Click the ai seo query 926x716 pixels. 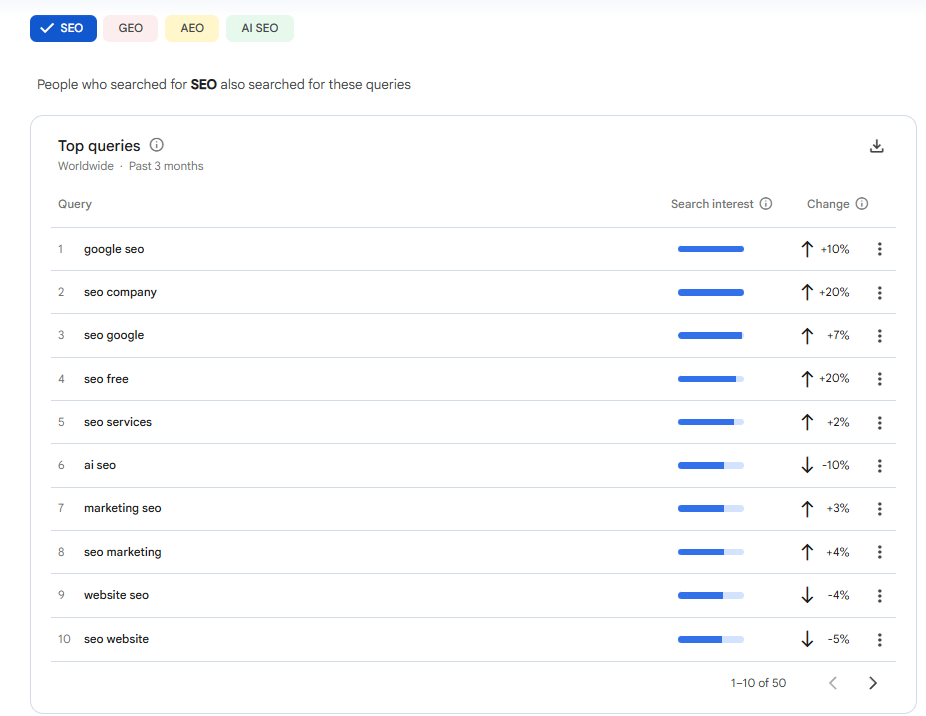100,465
